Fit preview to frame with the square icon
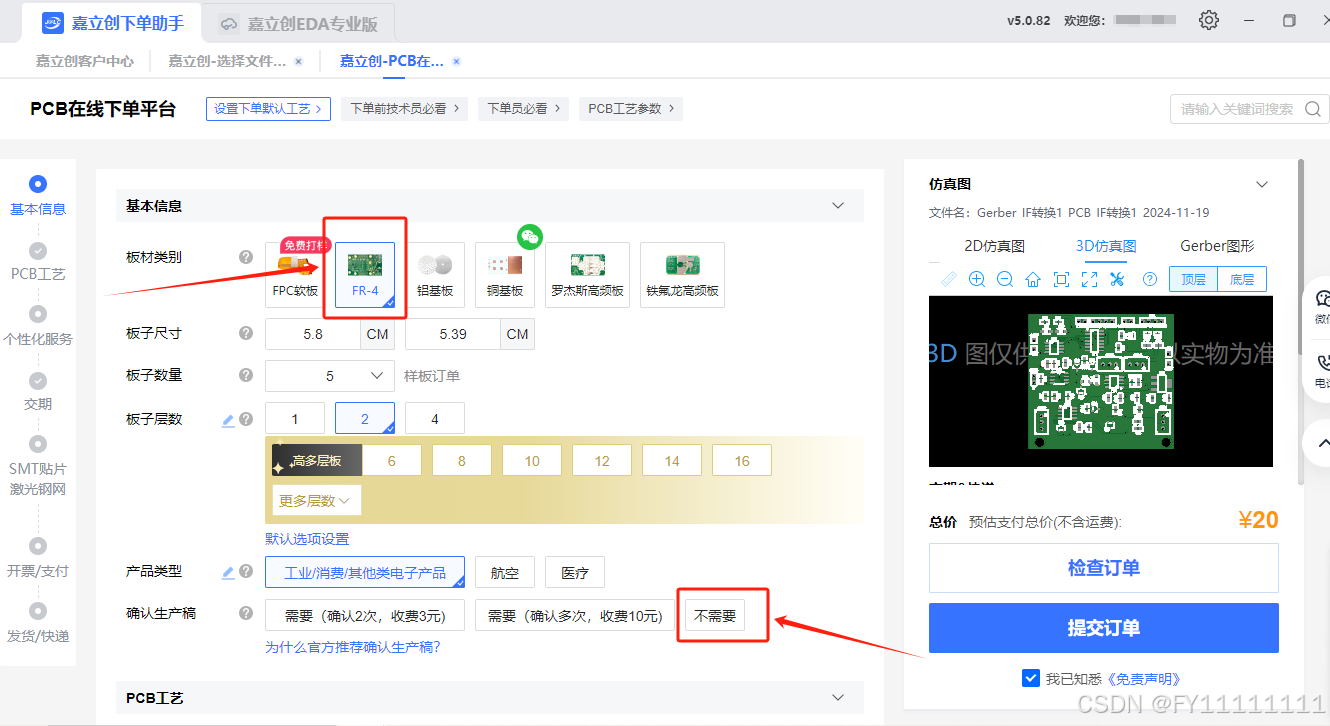The height and width of the screenshot is (726, 1330). (x=1062, y=279)
